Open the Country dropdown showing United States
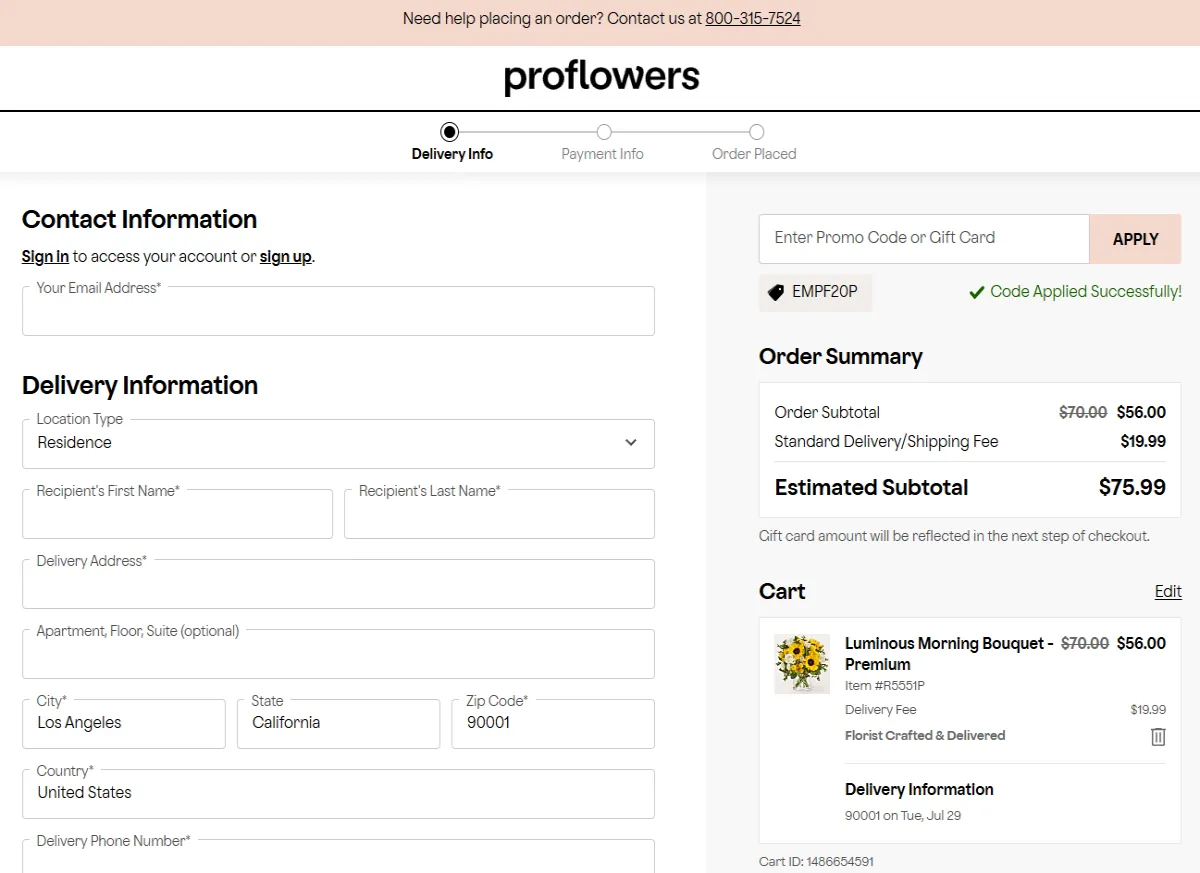This screenshot has width=1200, height=873. point(338,793)
